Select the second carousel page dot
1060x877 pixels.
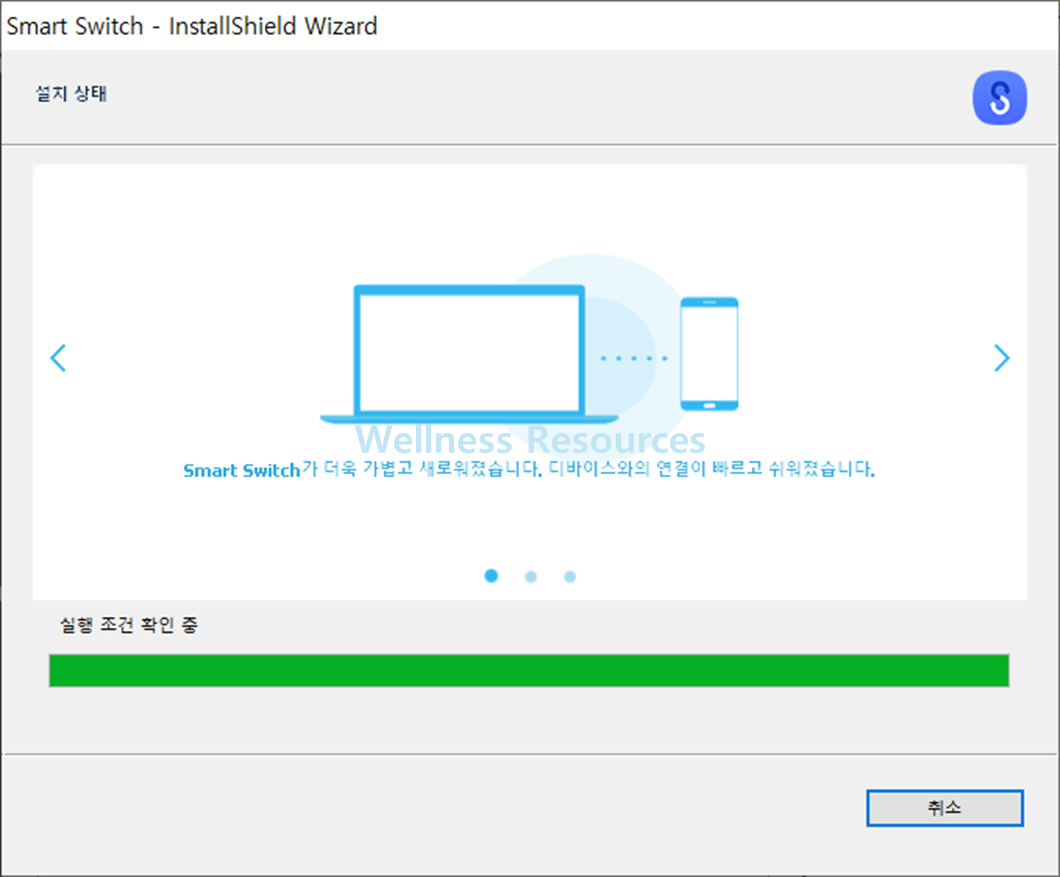click(531, 576)
